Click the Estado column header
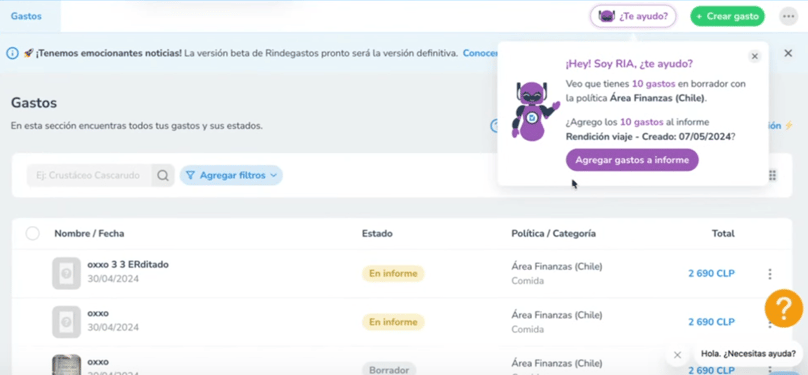Image resolution: width=808 pixels, height=375 pixels. [377, 234]
